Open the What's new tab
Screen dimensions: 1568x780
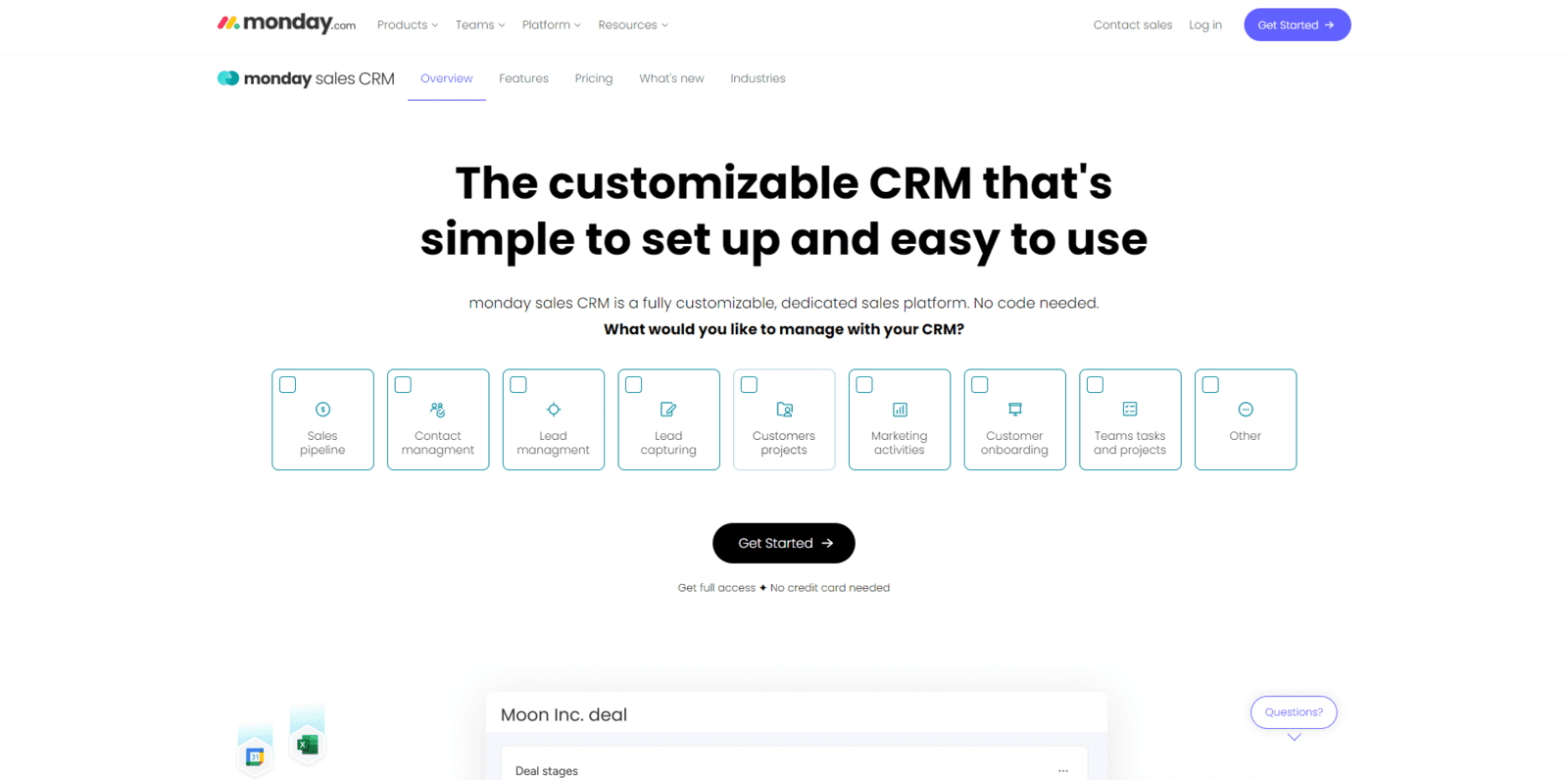[671, 78]
